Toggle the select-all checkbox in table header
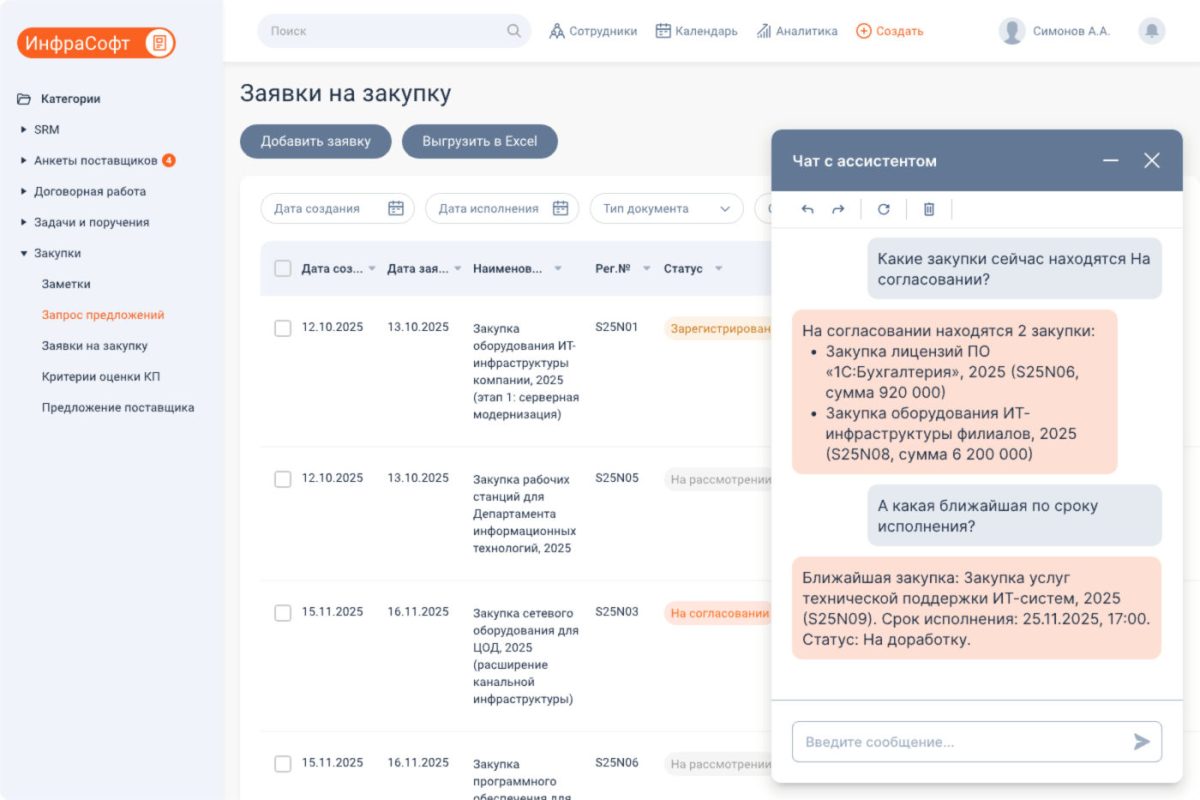Viewport: 1200px width, 800px height. coord(283,268)
